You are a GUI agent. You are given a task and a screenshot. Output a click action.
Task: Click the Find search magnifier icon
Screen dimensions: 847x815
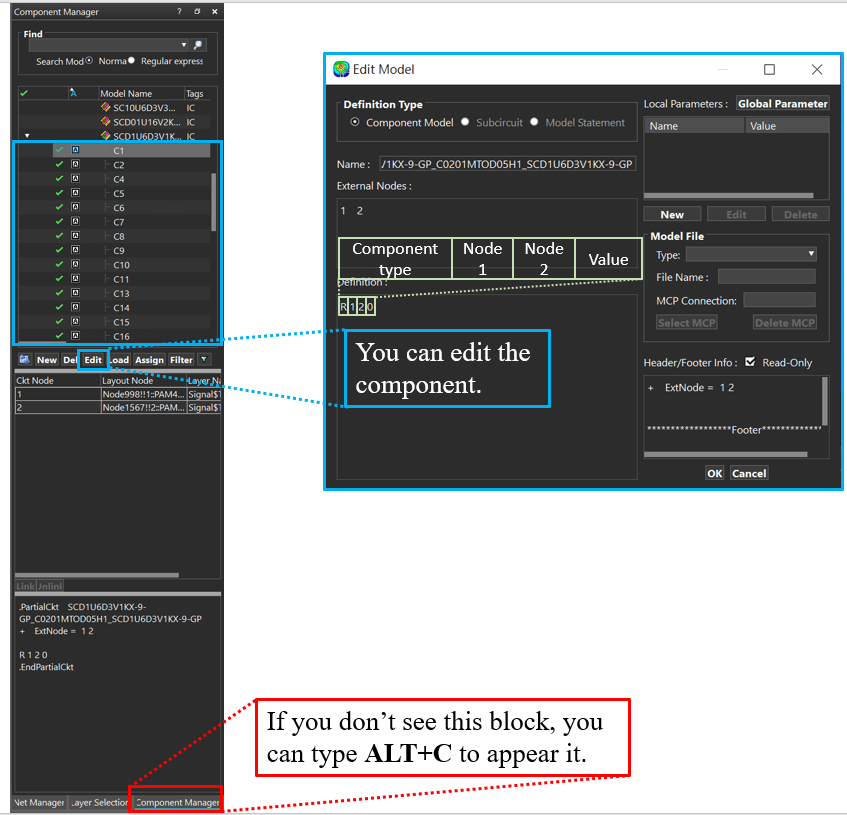pyautogui.click(x=198, y=45)
